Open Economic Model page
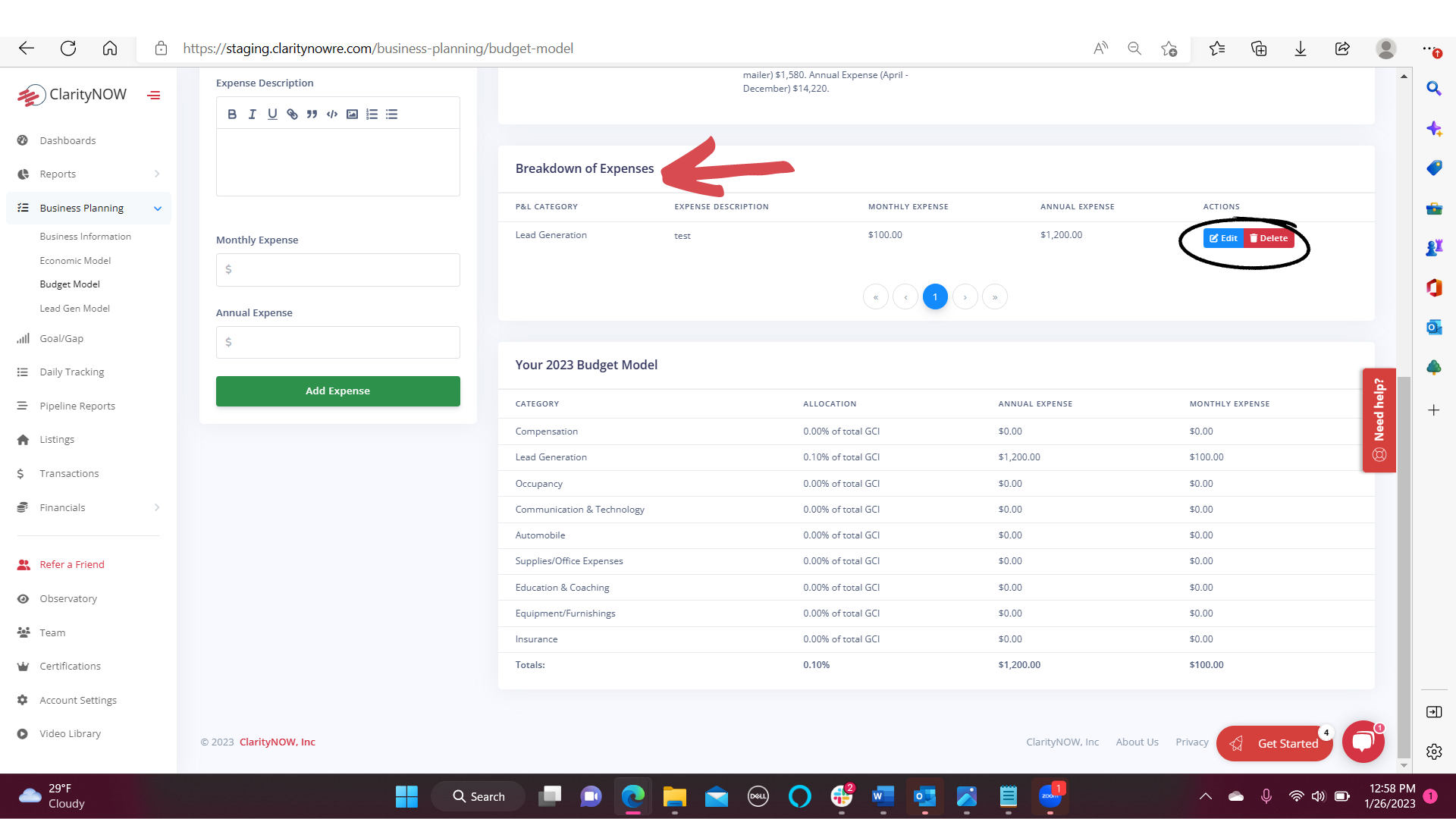1456x819 pixels. 75,261
